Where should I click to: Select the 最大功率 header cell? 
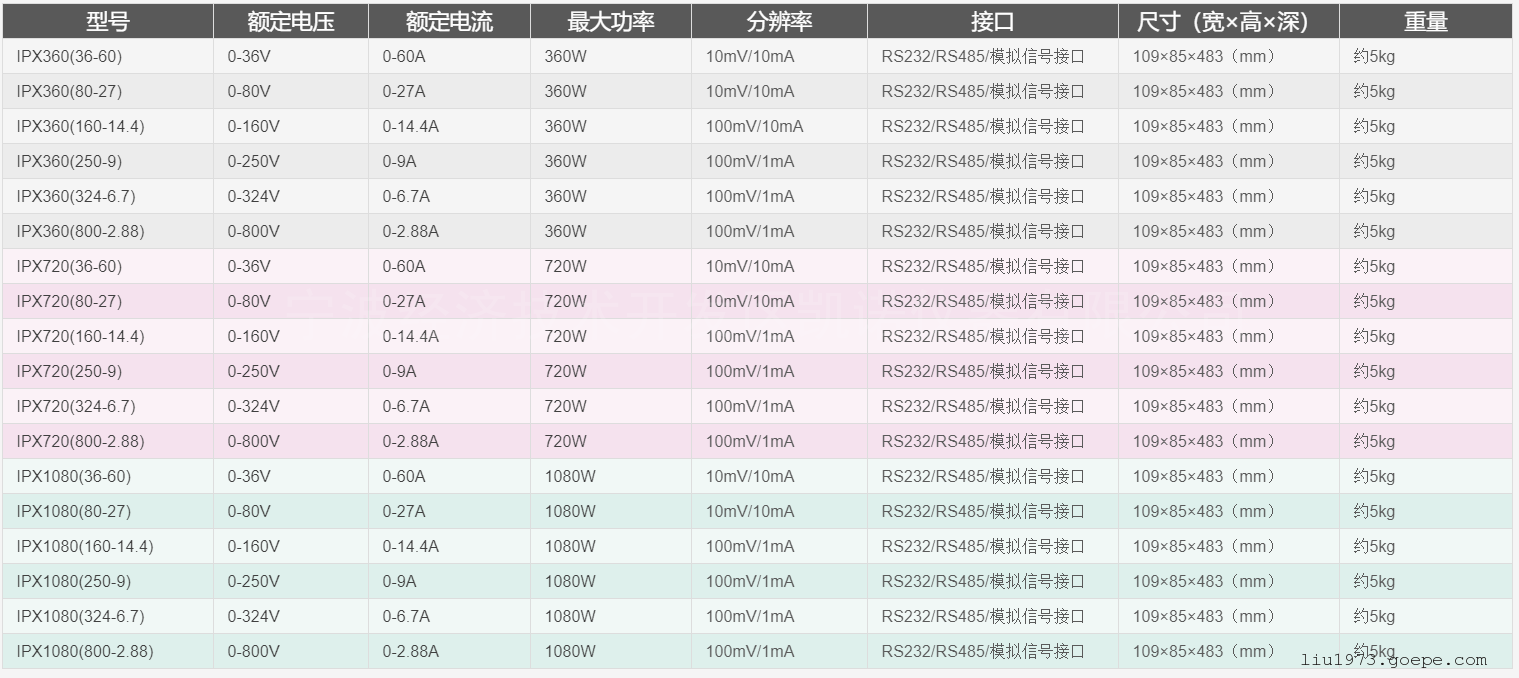(x=610, y=22)
